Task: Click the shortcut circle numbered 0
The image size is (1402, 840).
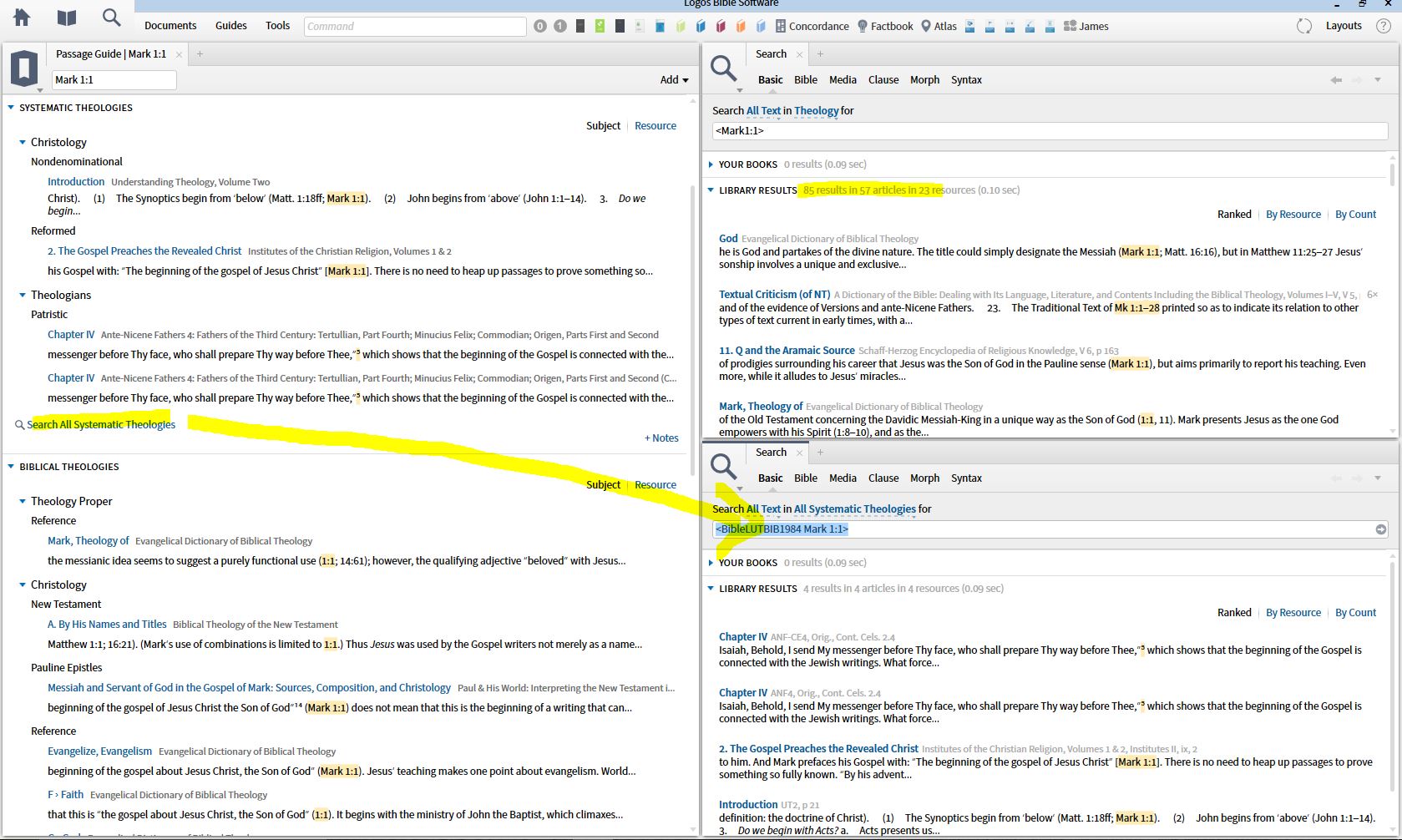Action: (540, 26)
